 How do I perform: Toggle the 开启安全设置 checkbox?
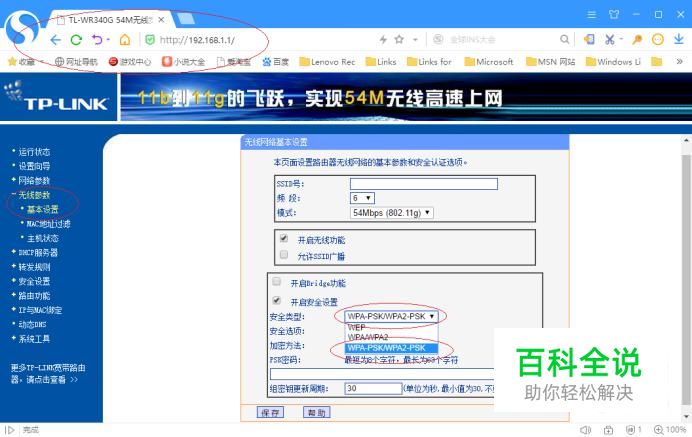(x=277, y=301)
